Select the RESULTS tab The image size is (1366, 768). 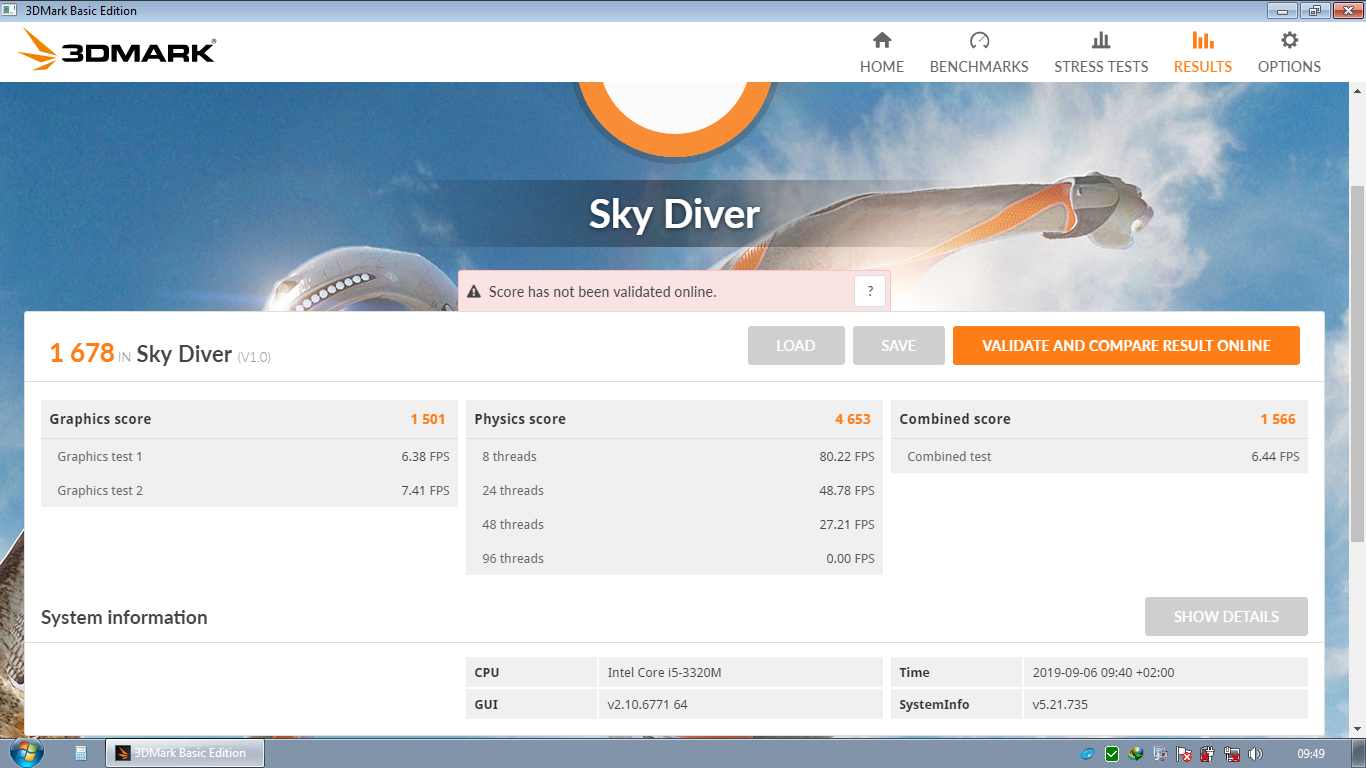[1203, 52]
